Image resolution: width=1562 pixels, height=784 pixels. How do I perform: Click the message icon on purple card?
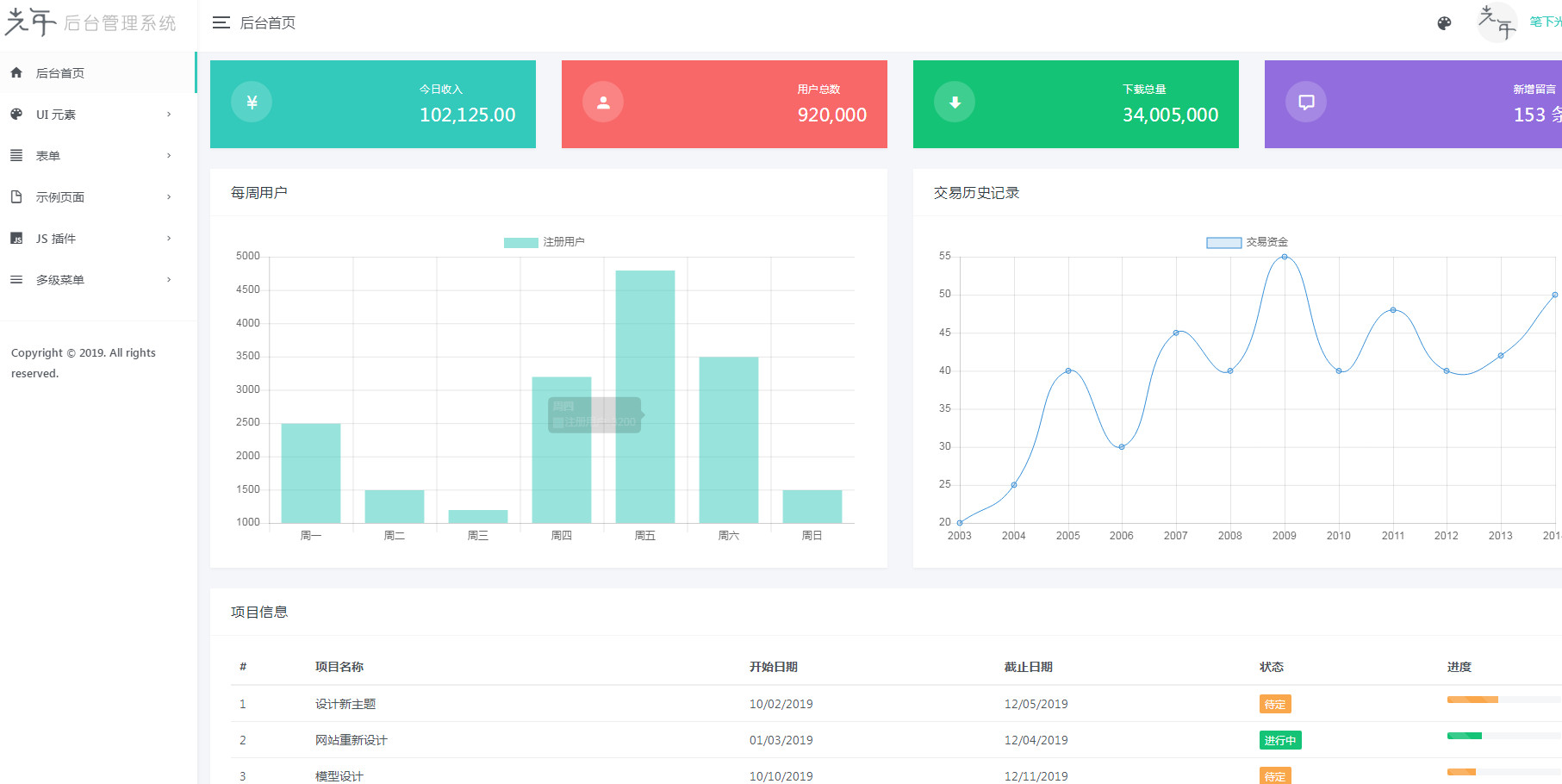tap(1306, 103)
